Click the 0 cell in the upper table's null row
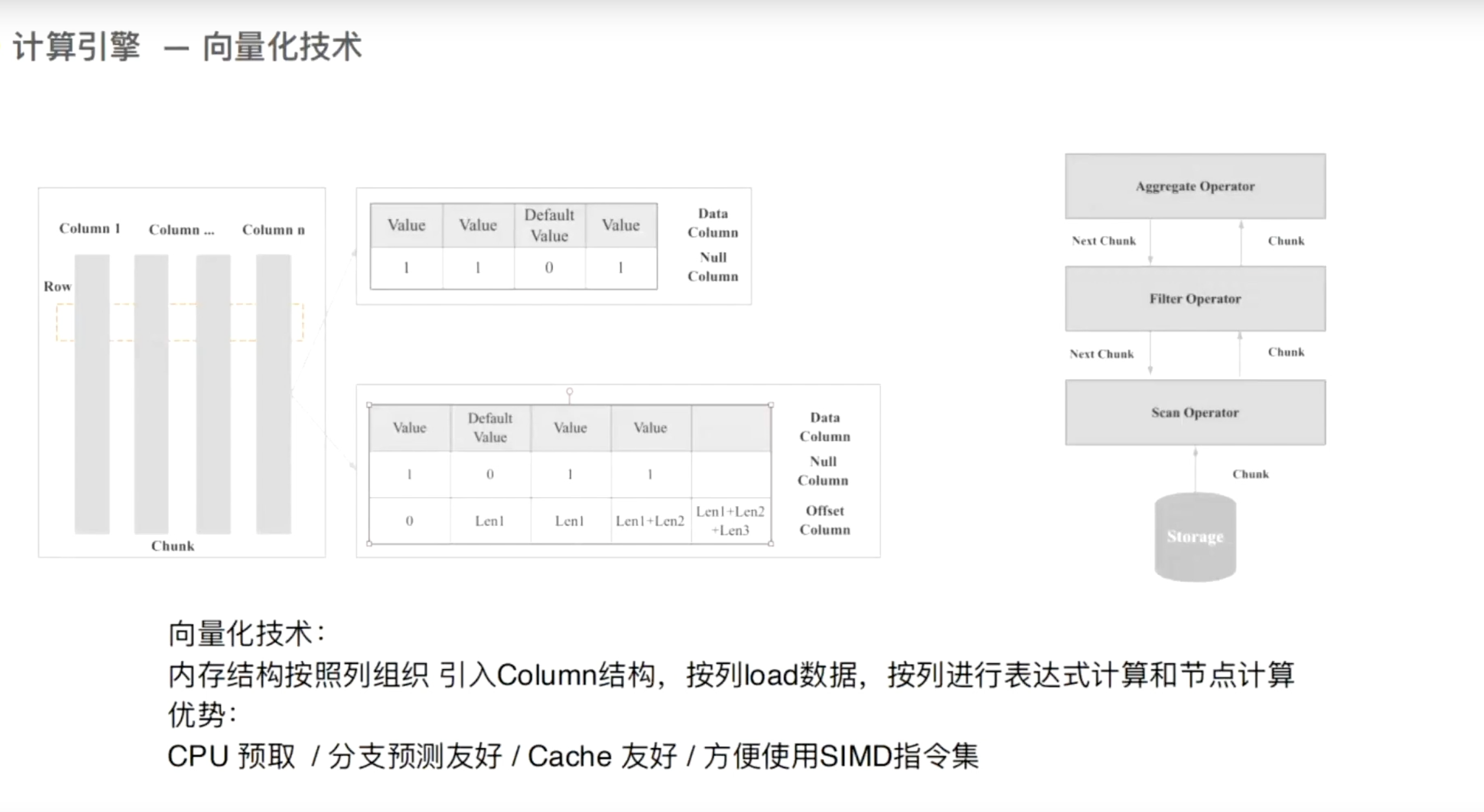Viewport: 1484px width, 812px height. (x=549, y=268)
